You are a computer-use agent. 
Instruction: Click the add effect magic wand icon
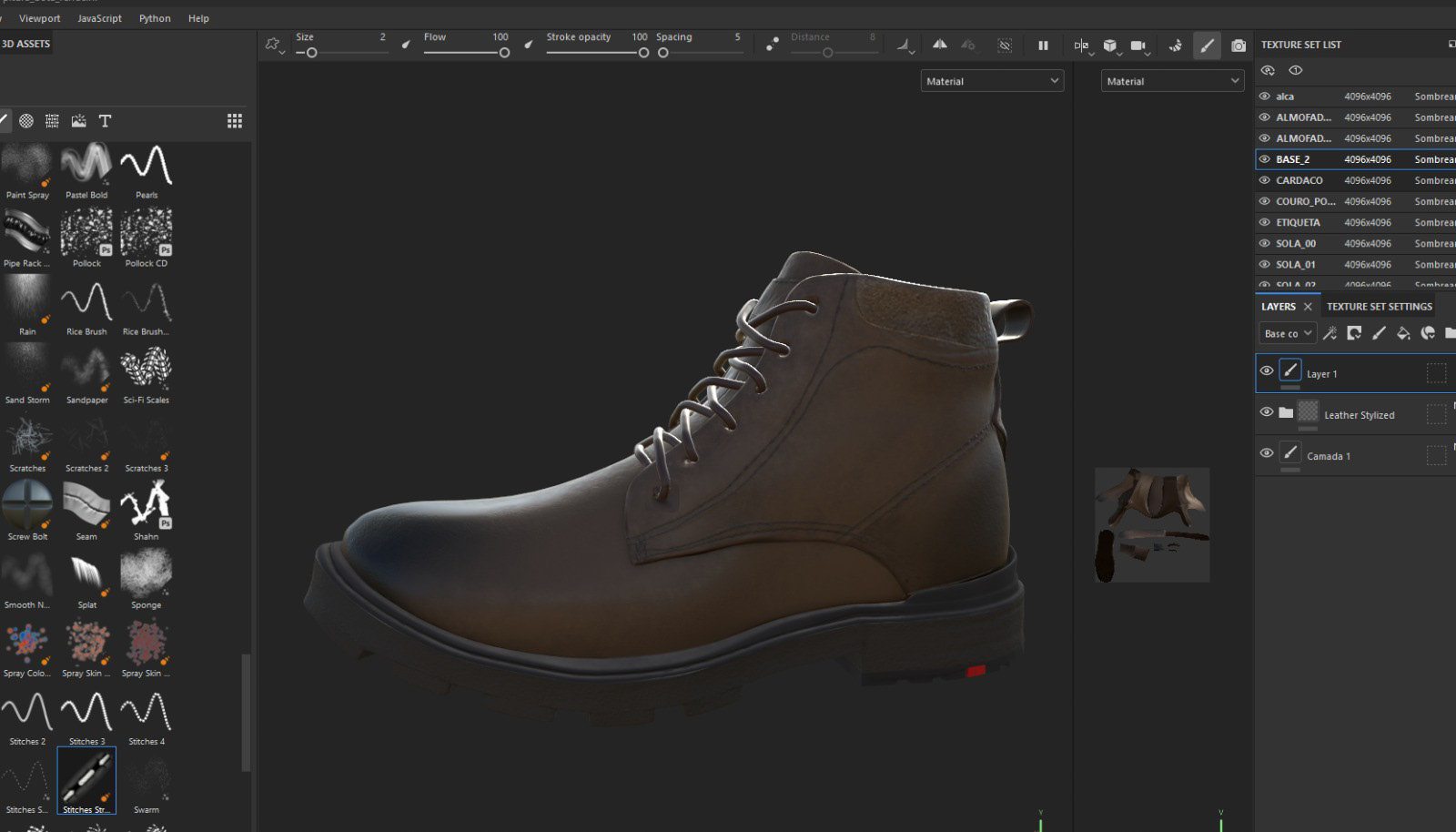pyautogui.click(x=1330, y=333)
